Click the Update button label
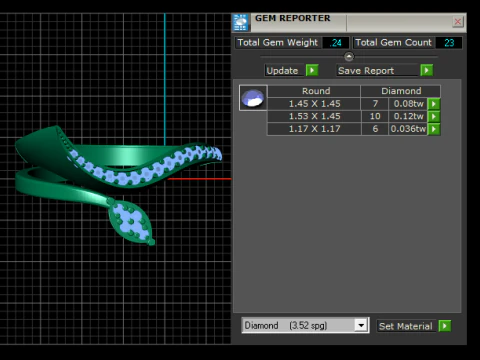Image resolution: width=480 pixels, height=360 pixels. pos(284,70)
